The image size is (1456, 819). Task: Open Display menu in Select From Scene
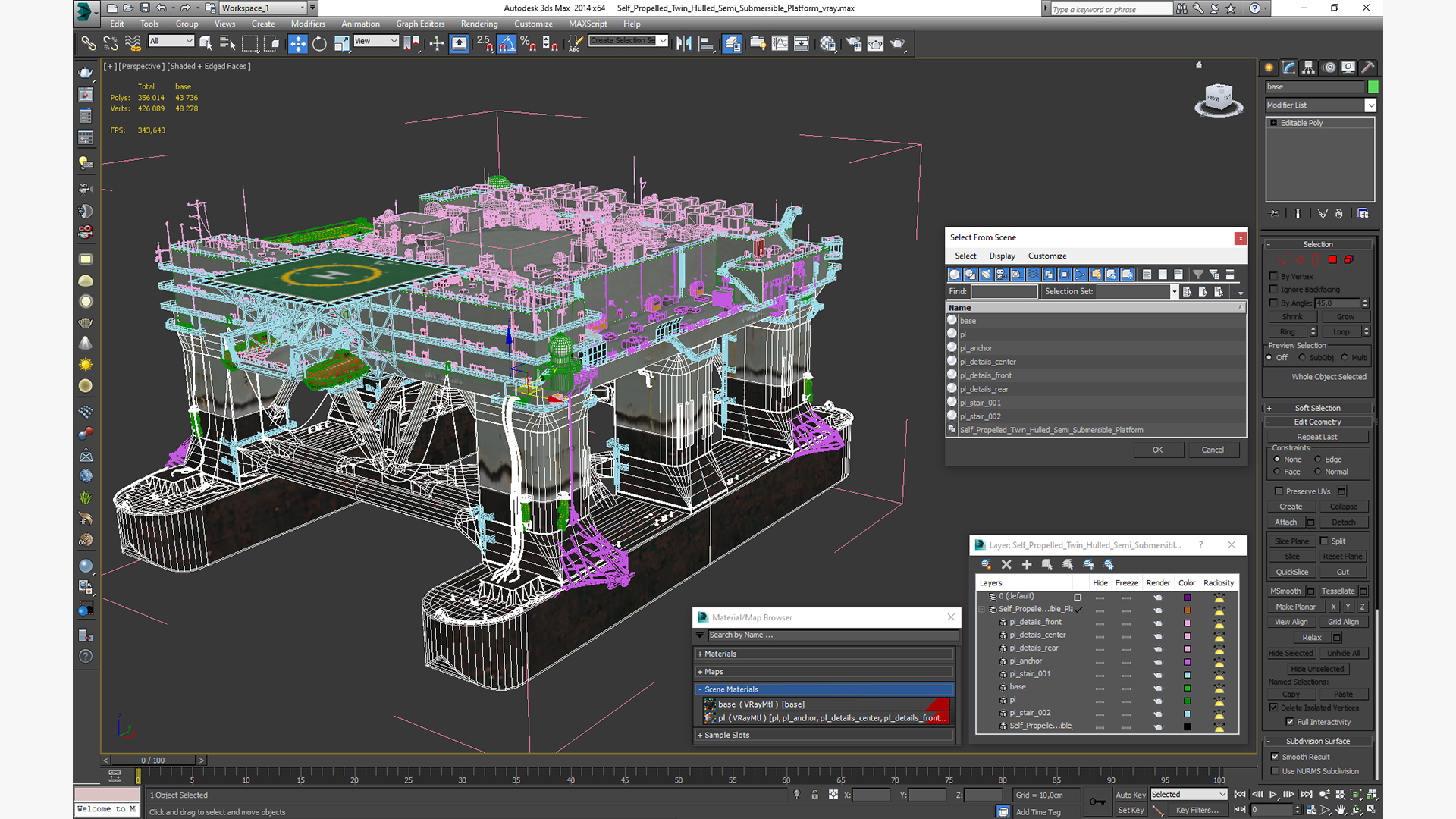[1002, 256]
